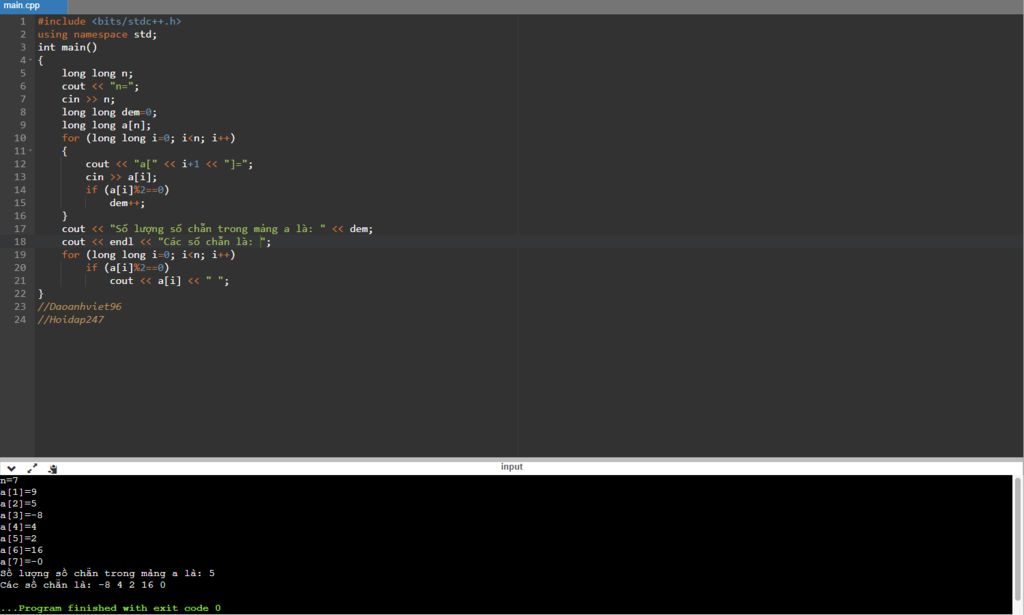This screenshot has height=615, width=1024.
Task: Collapse the for-loop fold at line 11
Action: point(30,151)
